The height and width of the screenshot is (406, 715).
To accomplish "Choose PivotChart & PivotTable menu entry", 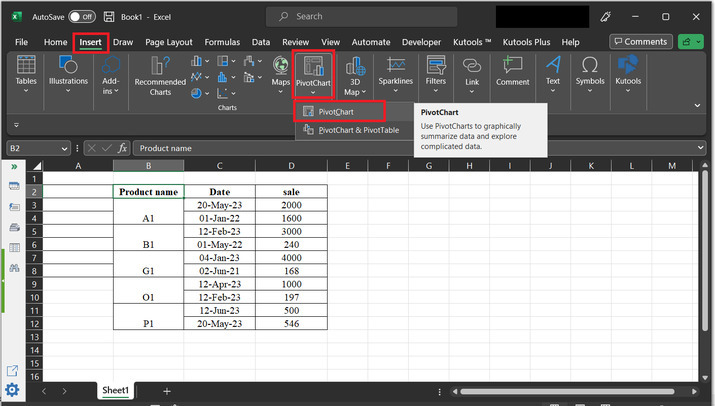I will [358, 130].
